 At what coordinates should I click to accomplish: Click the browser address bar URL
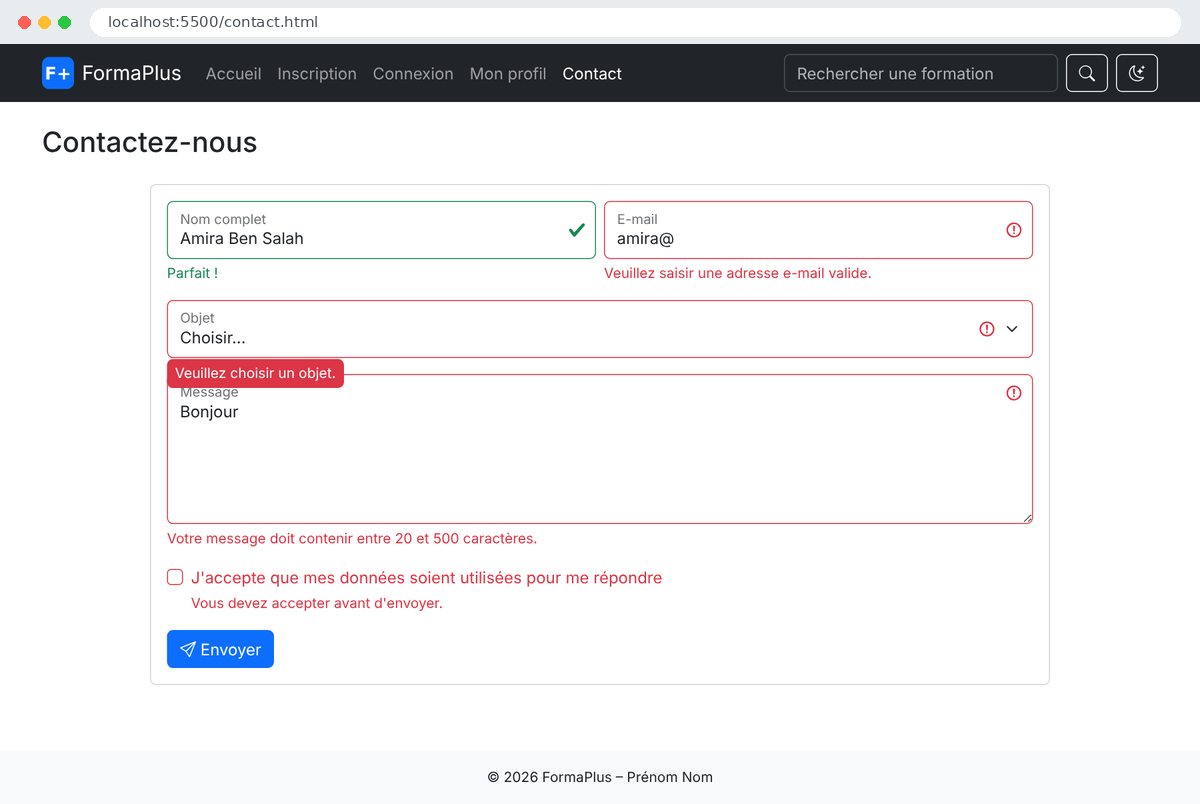(213, 22)
